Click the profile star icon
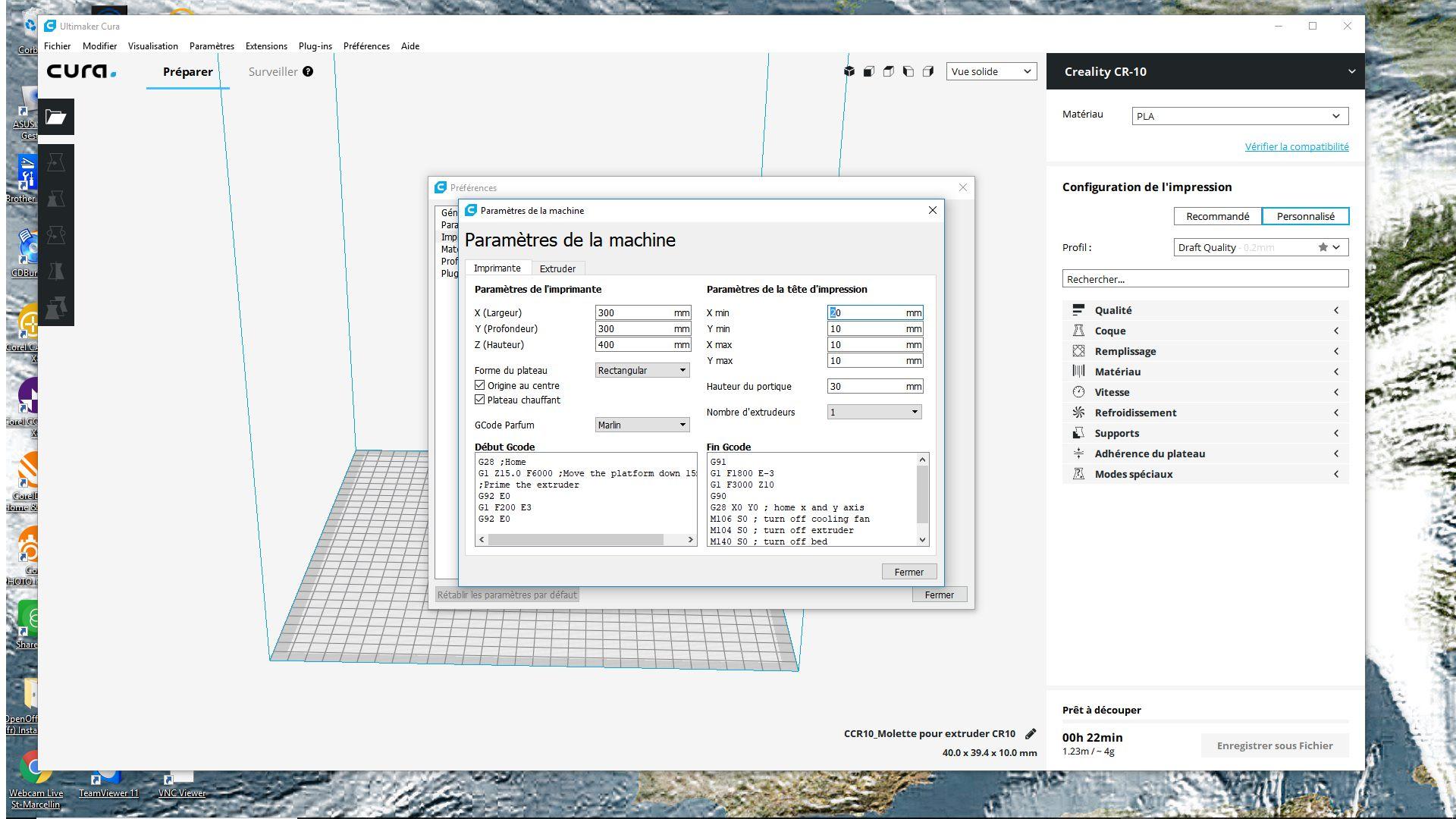This screenshot has height=819, width=1456. pyautogui.click(x=1323, y=247)
